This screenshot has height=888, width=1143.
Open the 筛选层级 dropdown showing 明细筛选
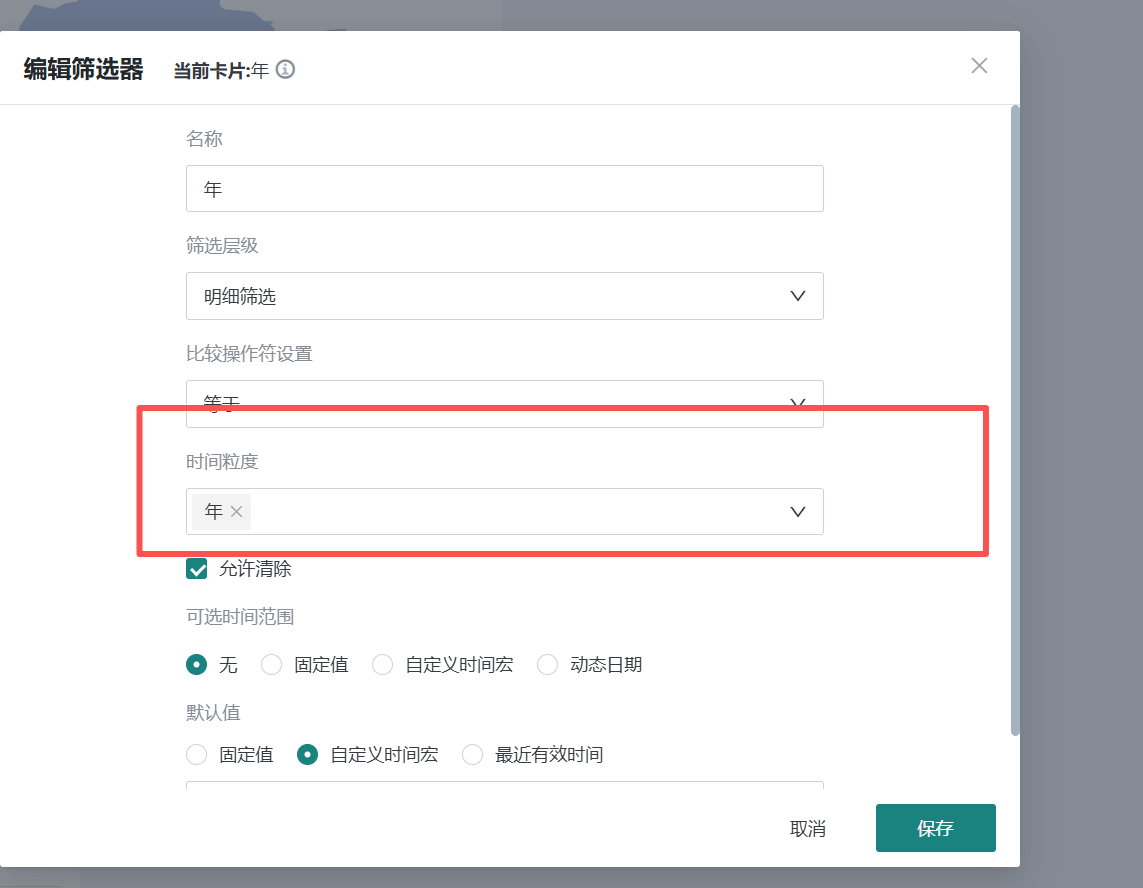tap(504, 296)
